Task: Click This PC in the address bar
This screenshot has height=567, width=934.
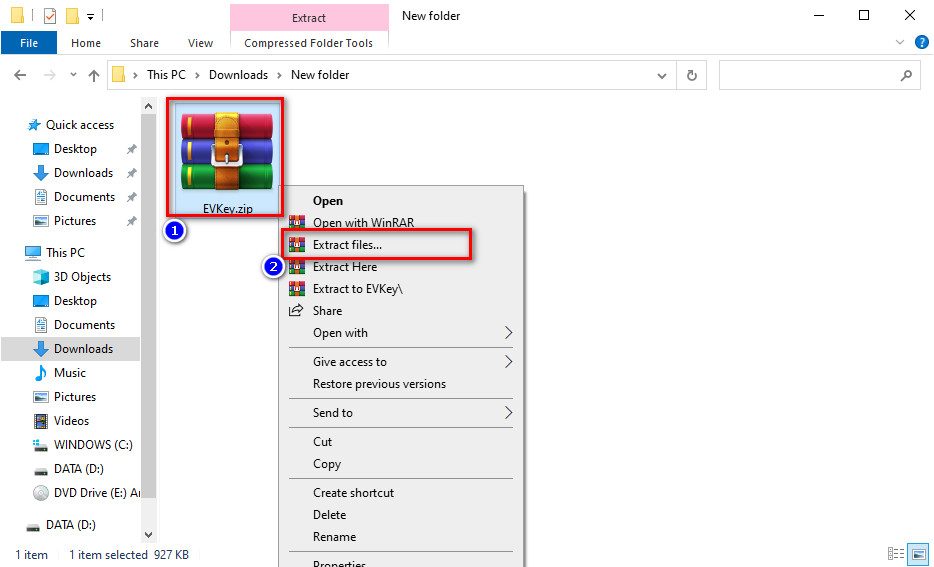Action: click(x=166, y=75)
